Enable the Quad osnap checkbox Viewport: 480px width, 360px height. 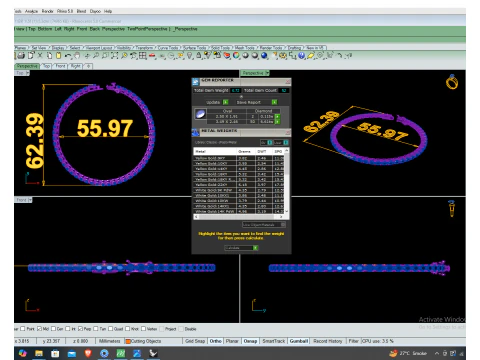coord(110,329)
